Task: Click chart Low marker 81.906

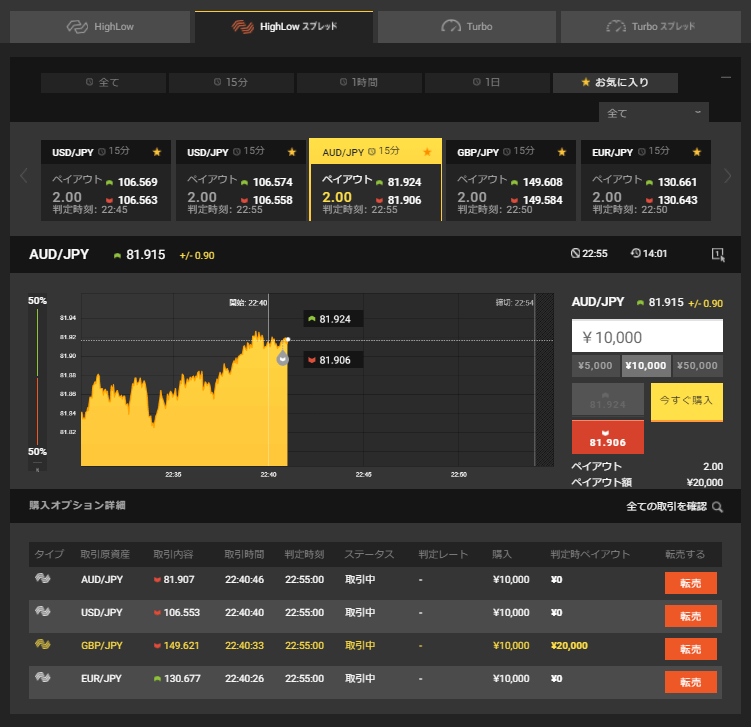Action: pyautogui.click(x=333, y=360)
